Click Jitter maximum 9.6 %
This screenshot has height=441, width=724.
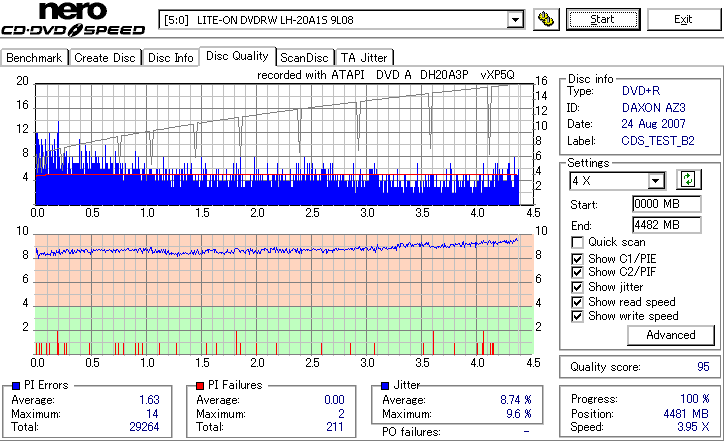coord(519,413)
